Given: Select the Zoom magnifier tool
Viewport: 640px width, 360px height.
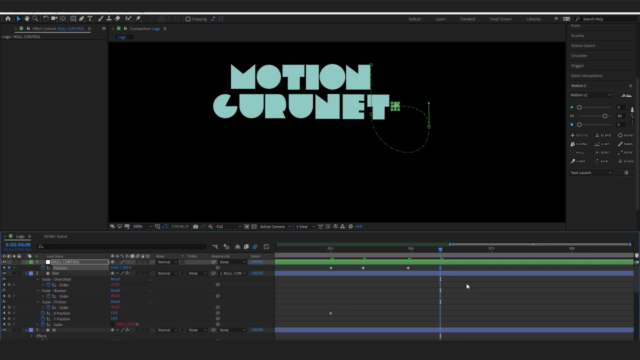Looking at the screenshot, I should (36, 19).
